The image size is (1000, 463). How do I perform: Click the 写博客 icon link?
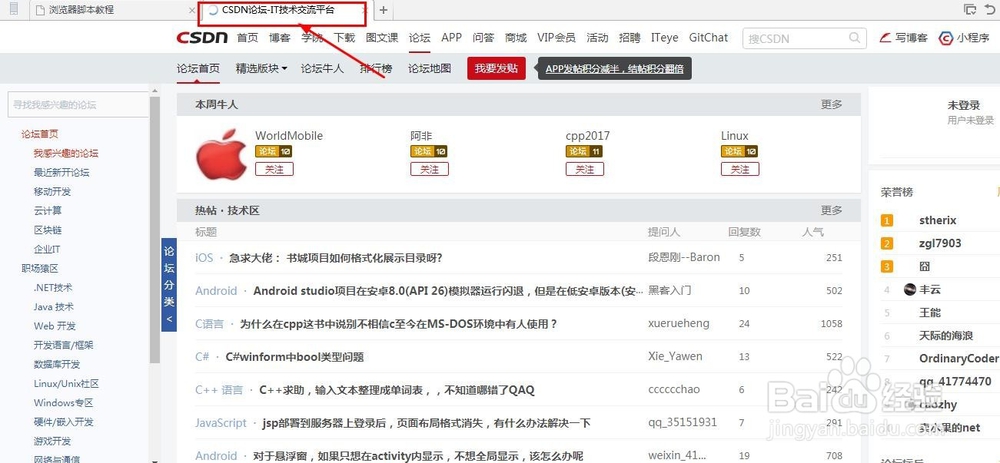tap(904, 38)
